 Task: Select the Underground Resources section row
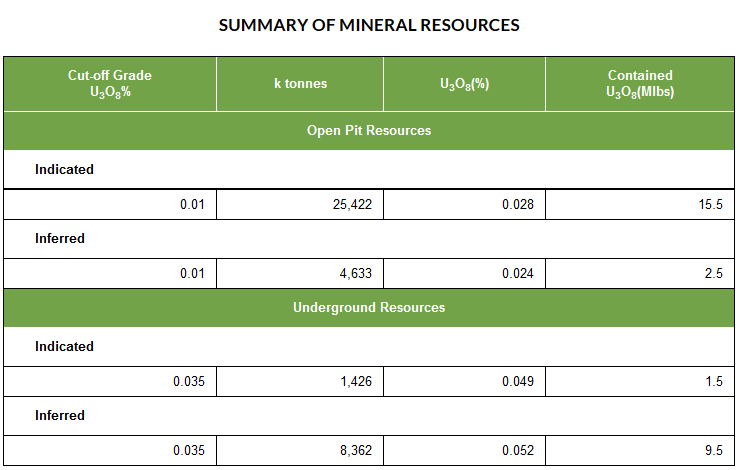tap(369, 308)
